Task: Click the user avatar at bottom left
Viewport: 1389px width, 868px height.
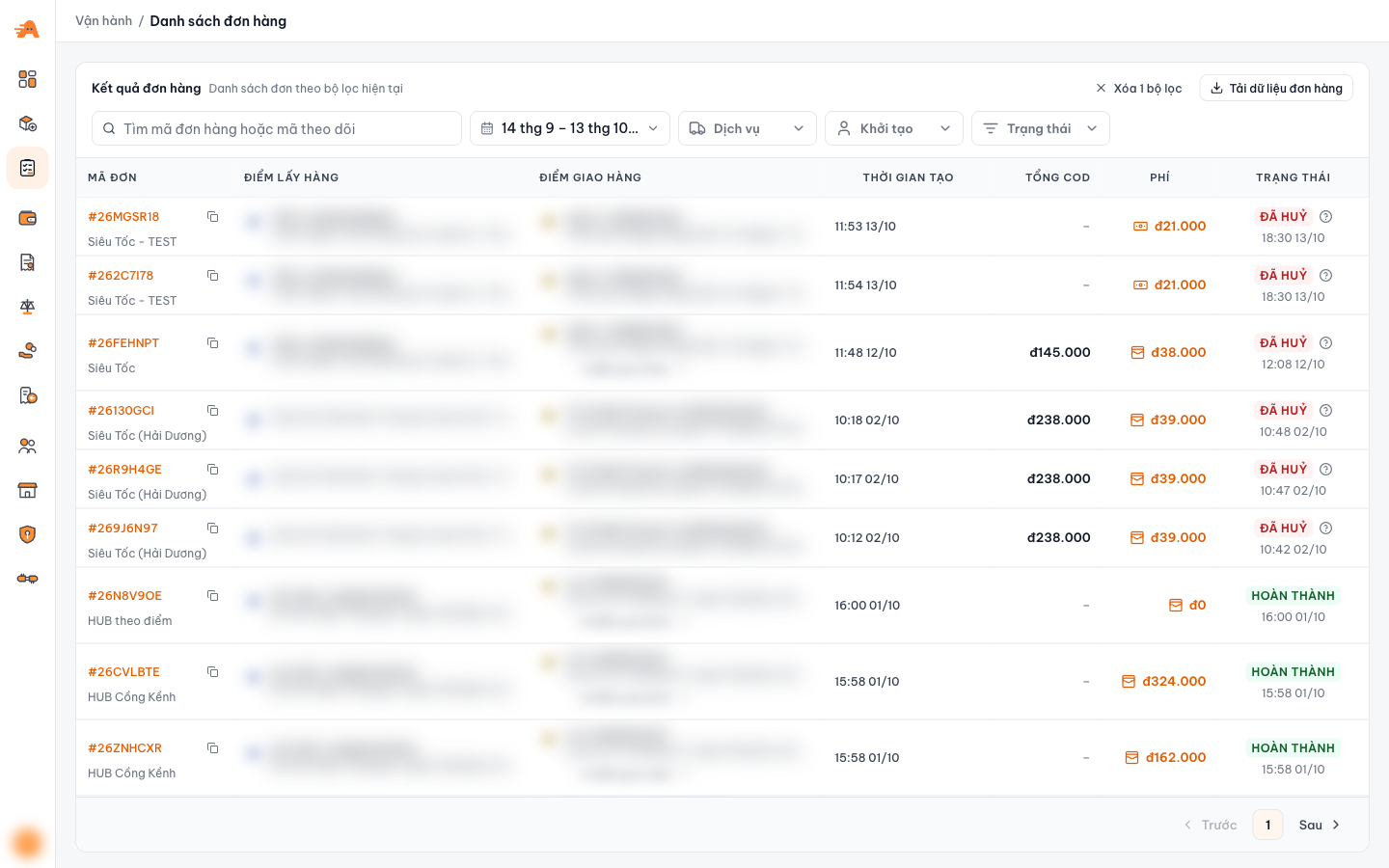Action: 27,842
